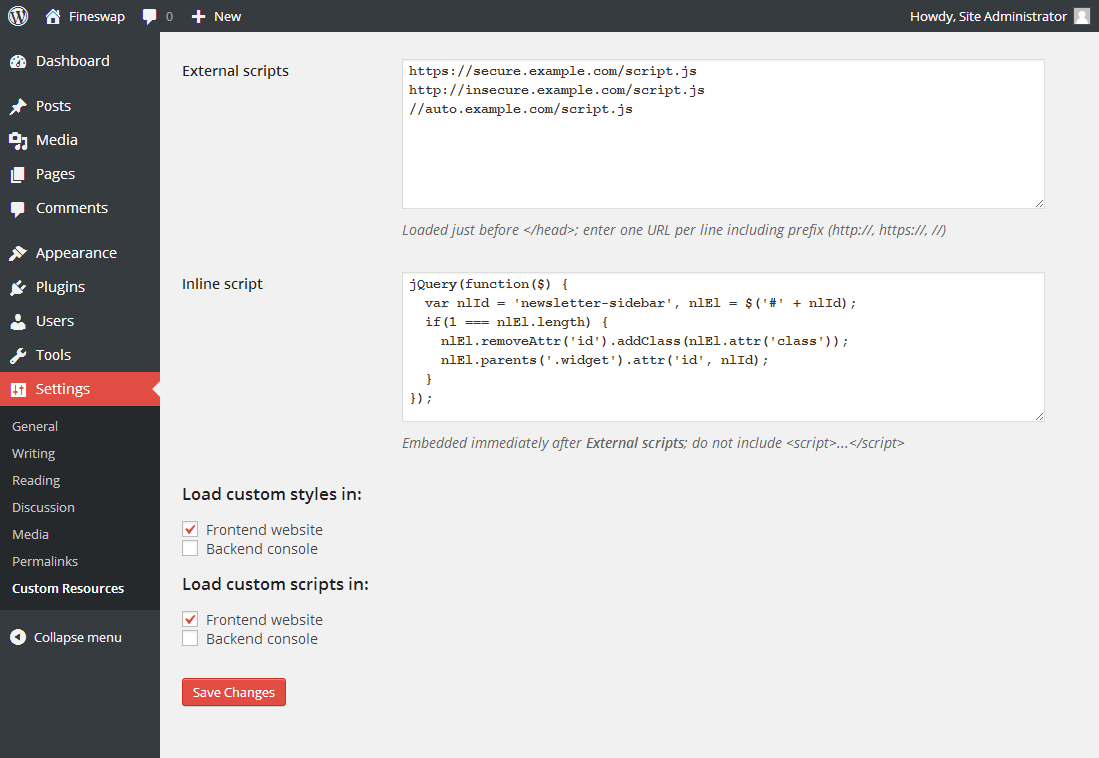Click the nlEl.parents('.widget') code line
The height and width of the screenshot is (758, 1099).
[x=604, y=360]
